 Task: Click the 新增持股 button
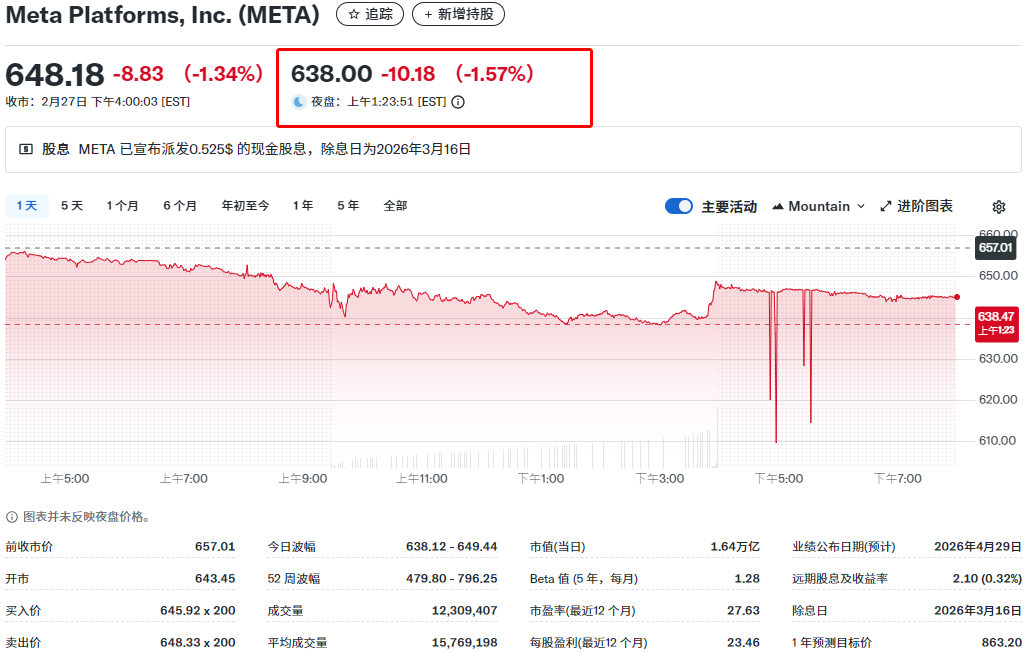458,14
